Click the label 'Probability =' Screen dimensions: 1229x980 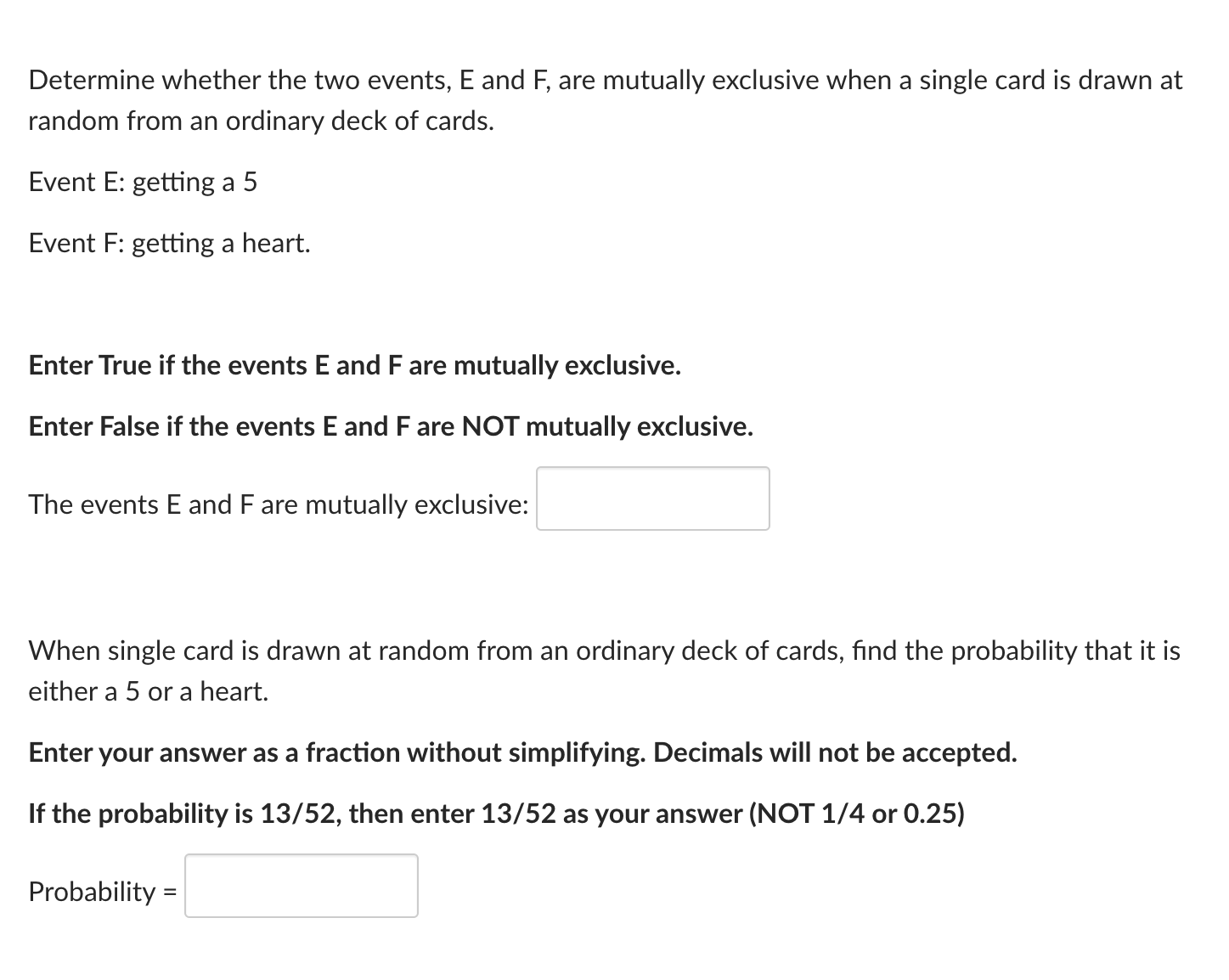pyautogui.click(x=99, y=891)
